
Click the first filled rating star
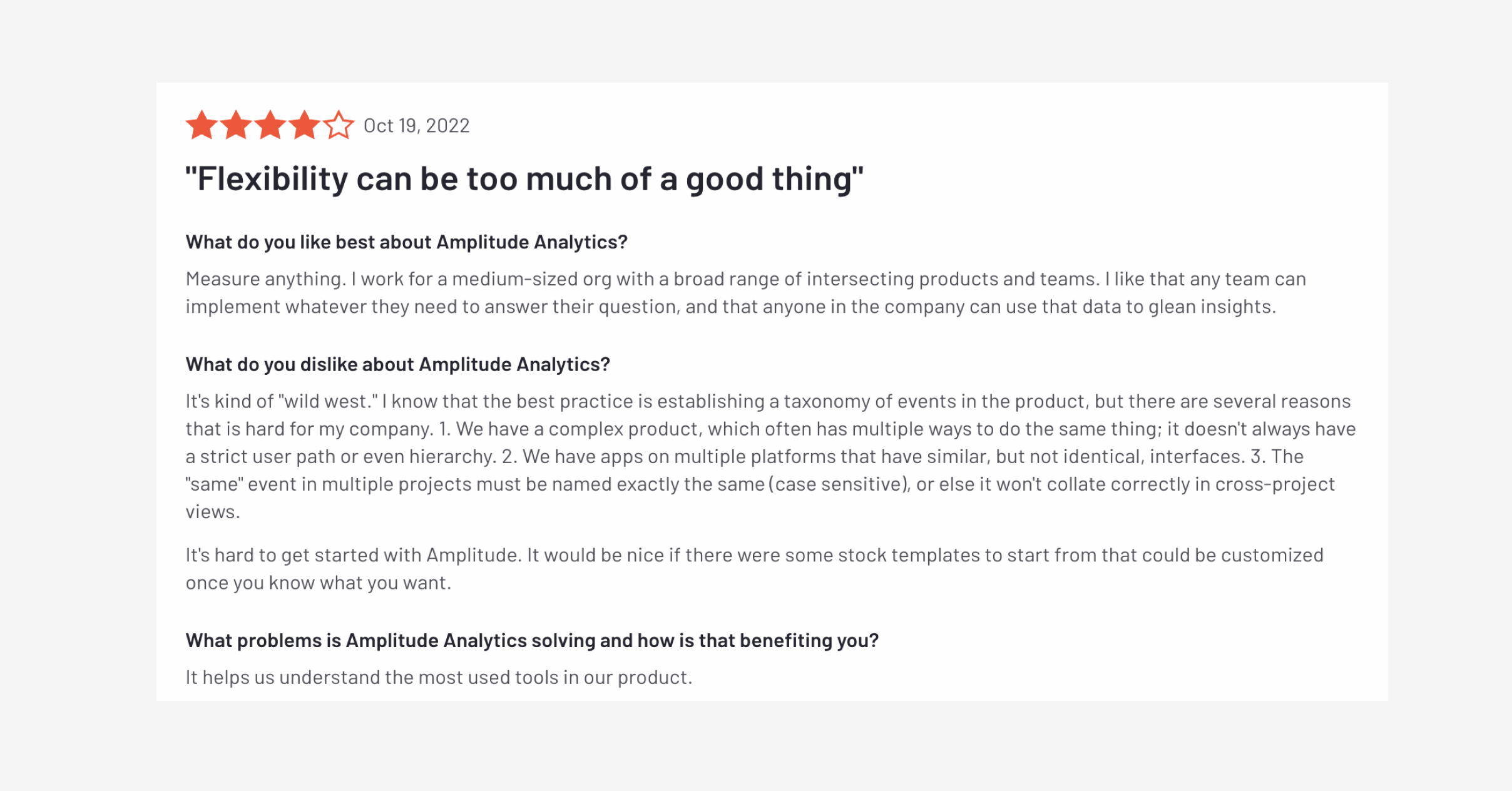pos(202,125)
